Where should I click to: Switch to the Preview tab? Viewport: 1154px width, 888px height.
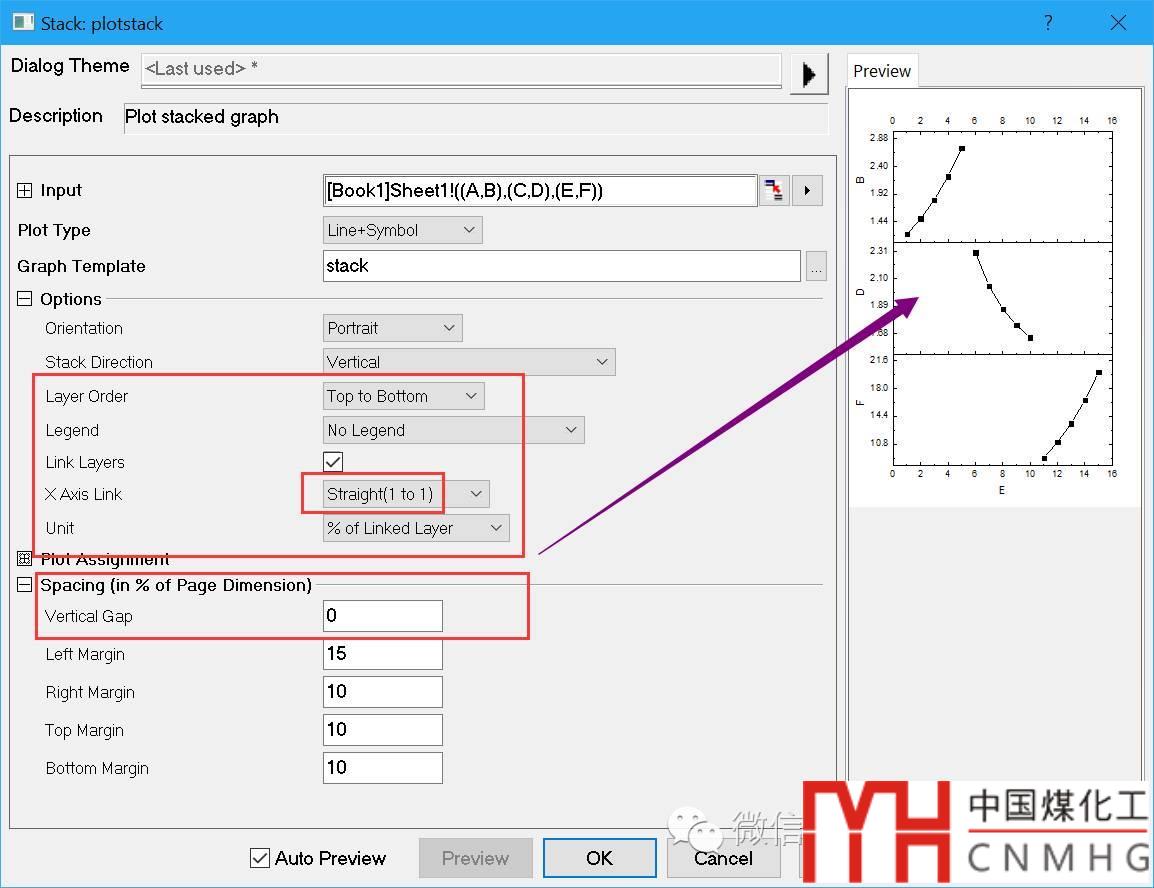(882, 71)
